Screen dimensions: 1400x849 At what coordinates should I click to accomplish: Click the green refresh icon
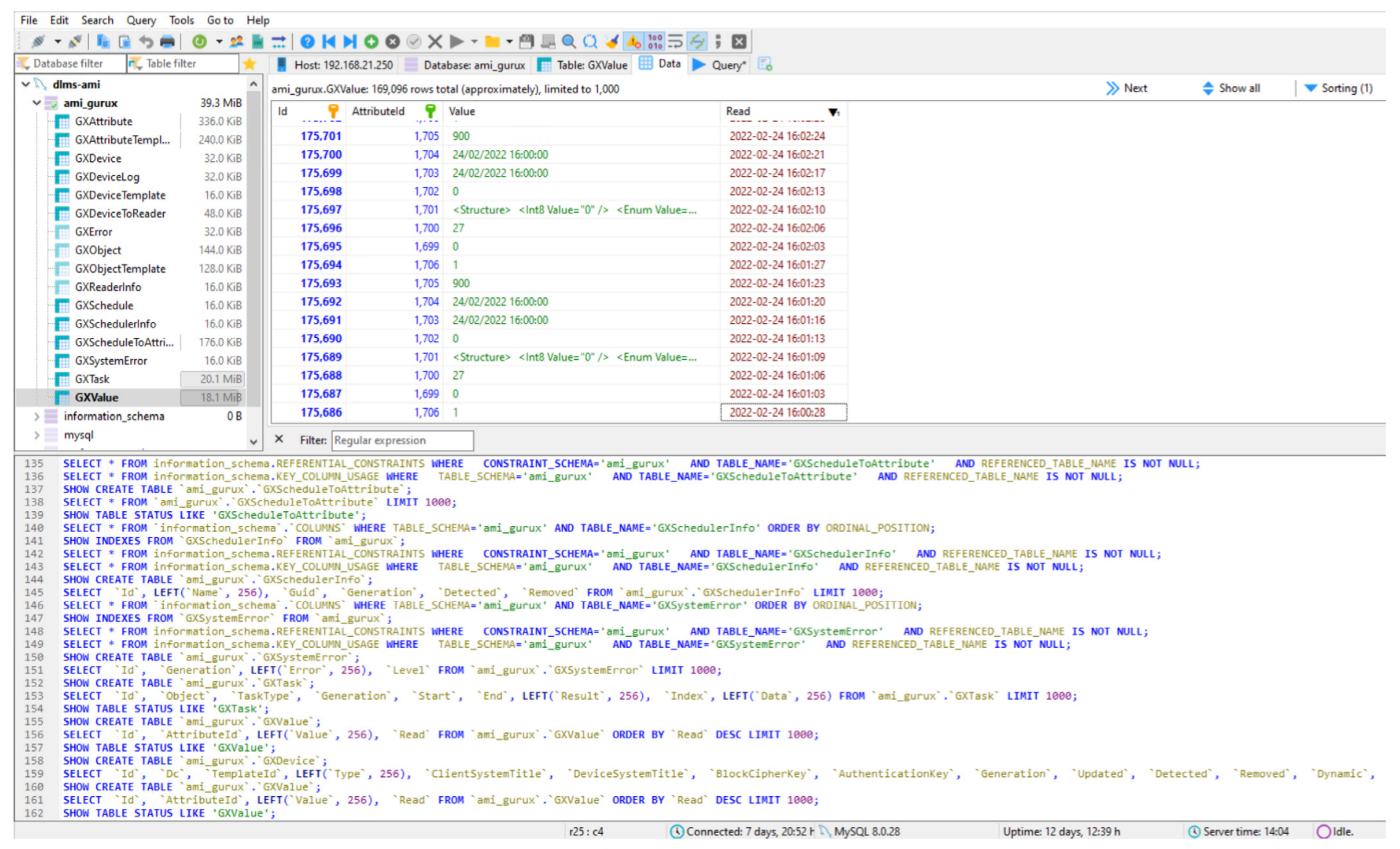[x=199, y=42]
